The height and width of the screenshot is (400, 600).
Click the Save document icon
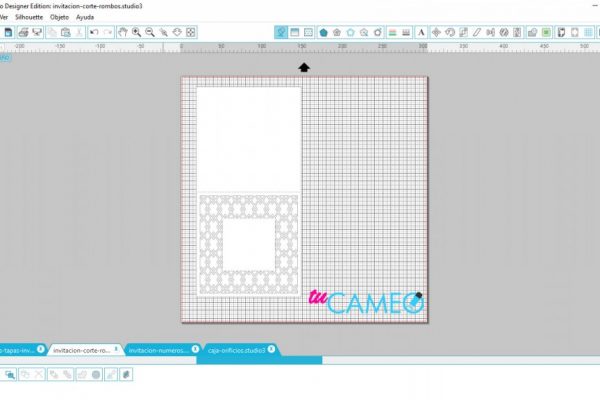tap(8, 33)
